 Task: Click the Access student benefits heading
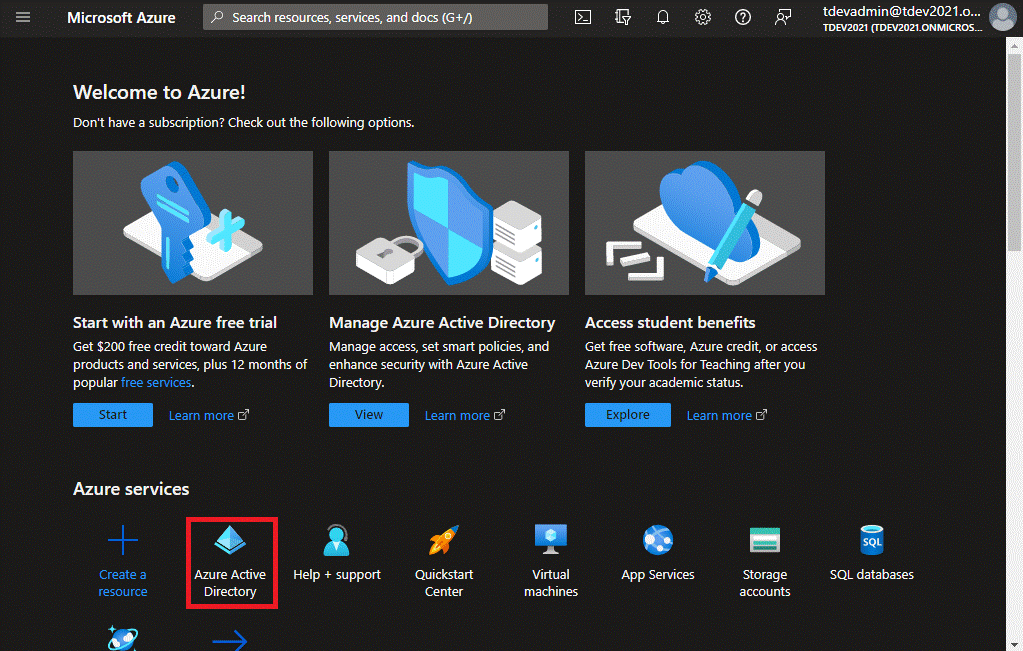tap(670, 323)
